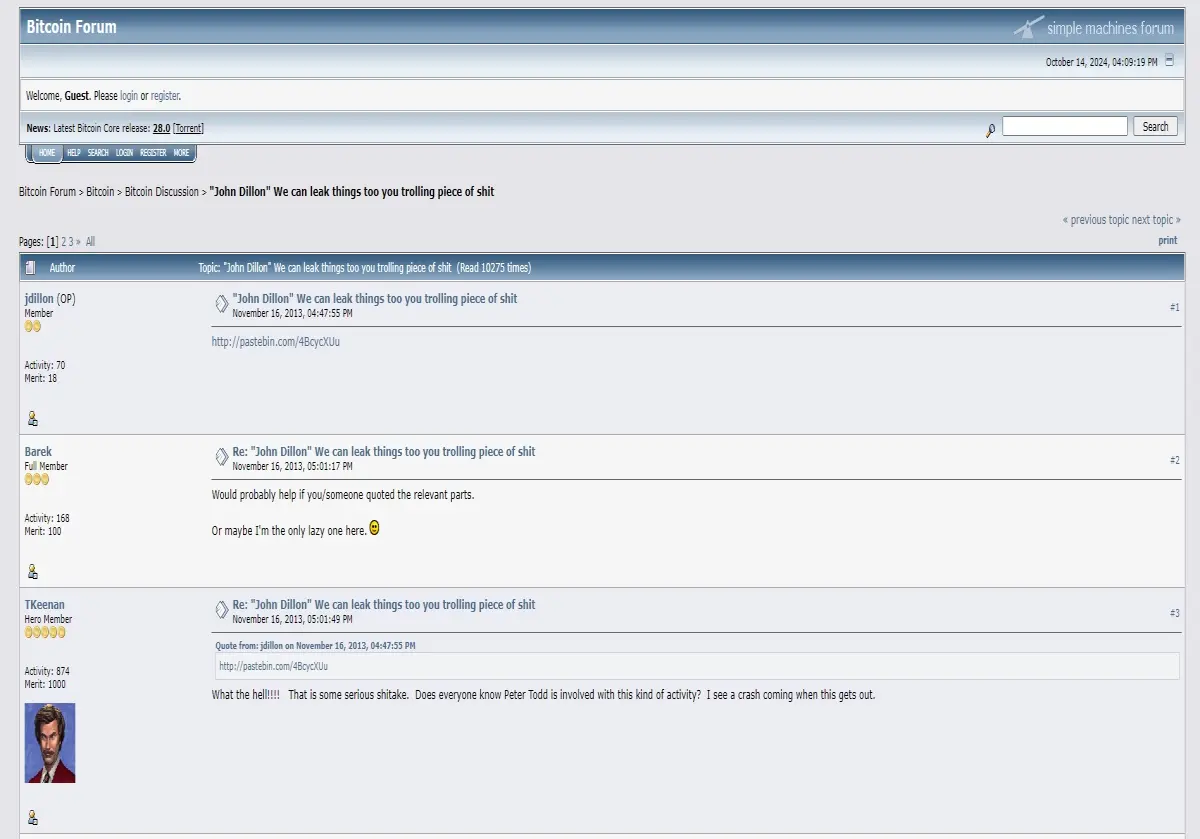Open Barek username link
This screenshot has height=839, width=1200.
38,452
